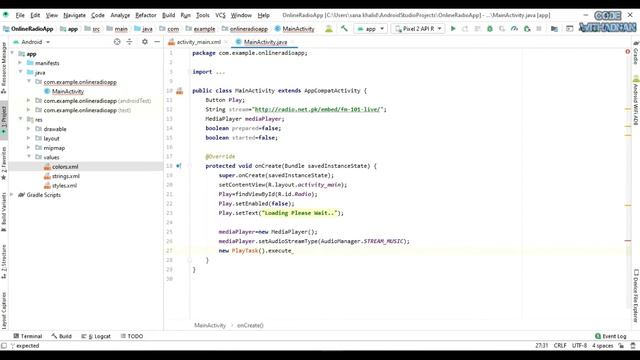
Task: Toggle the Project side tool button
Action: (4, 120)
